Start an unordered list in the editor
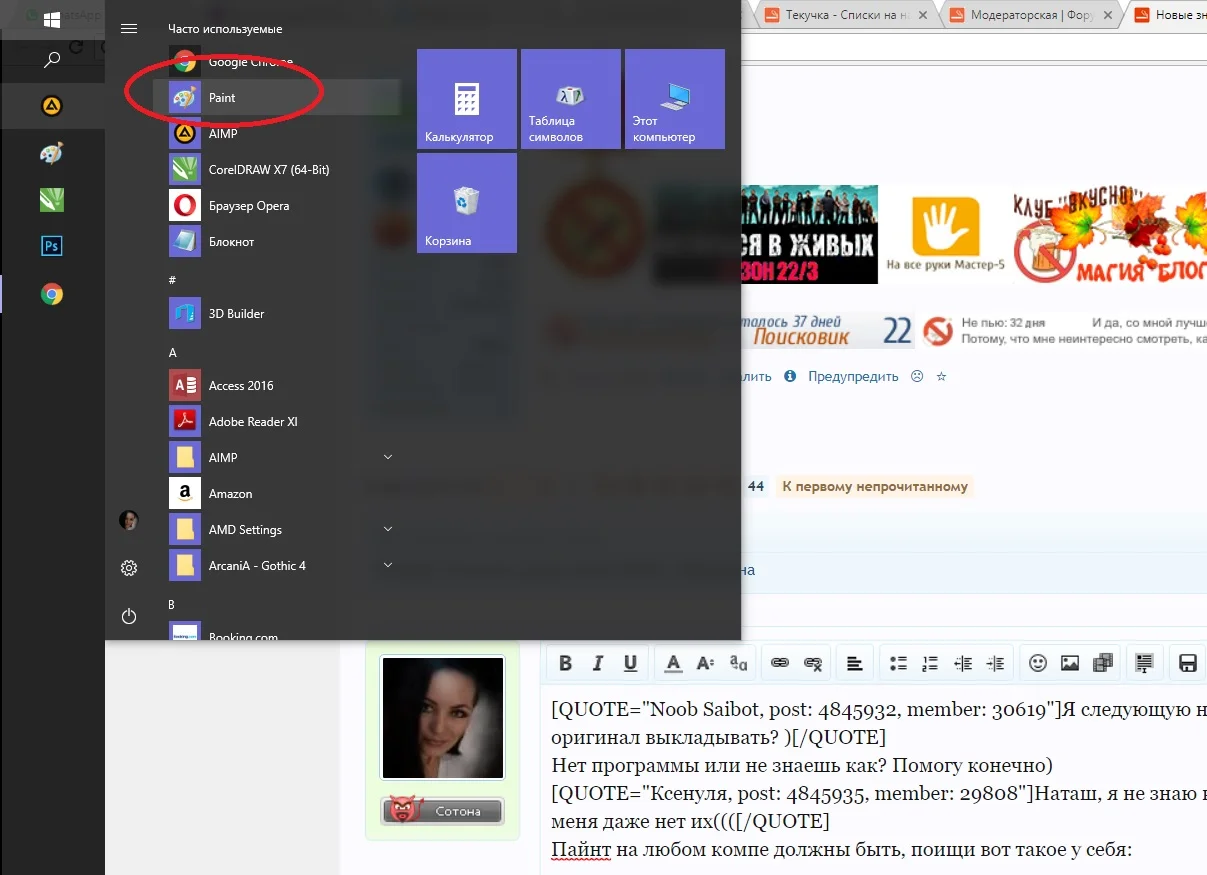The image size is (1207, 875). point(897,662)
